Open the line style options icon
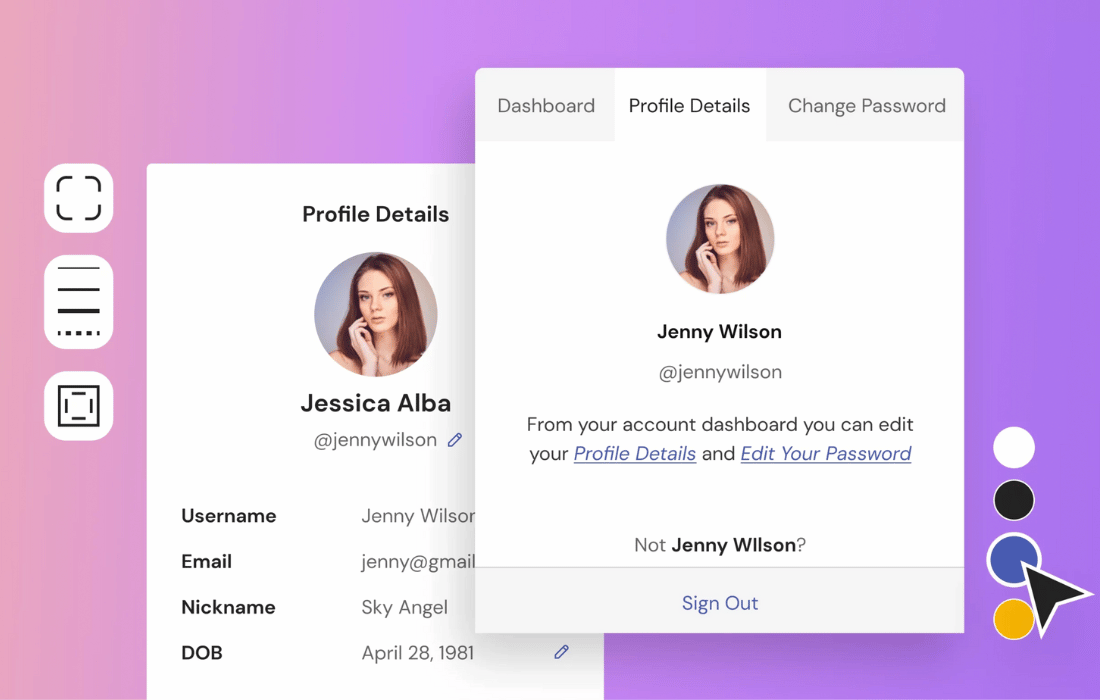1100x700 pixels. (79, 302)
